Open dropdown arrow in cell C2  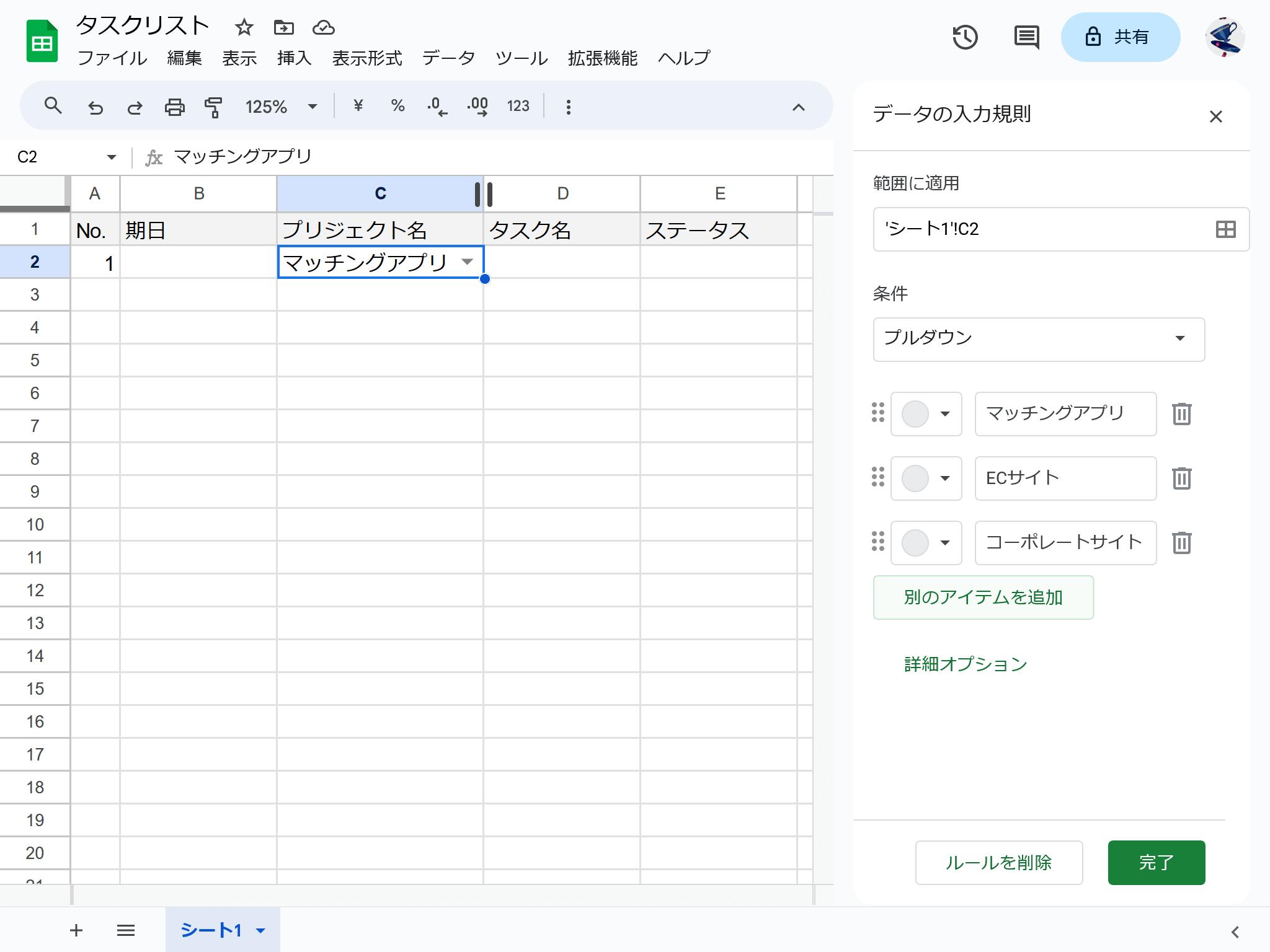tap(468, 262)
